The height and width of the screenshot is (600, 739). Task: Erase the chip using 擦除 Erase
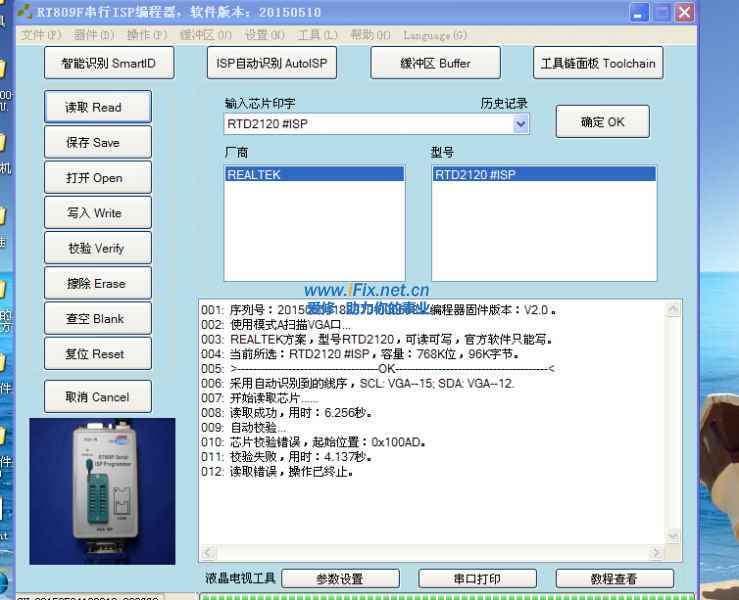pyautogui.click(x=97, y=284)
